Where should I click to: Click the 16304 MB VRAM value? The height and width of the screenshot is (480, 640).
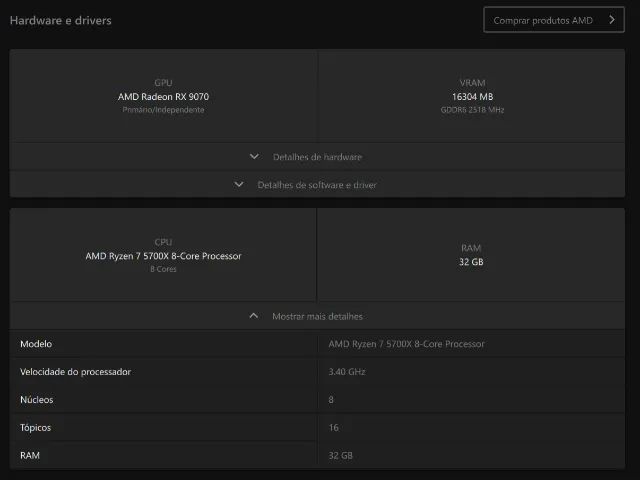[x=472, y=97]
